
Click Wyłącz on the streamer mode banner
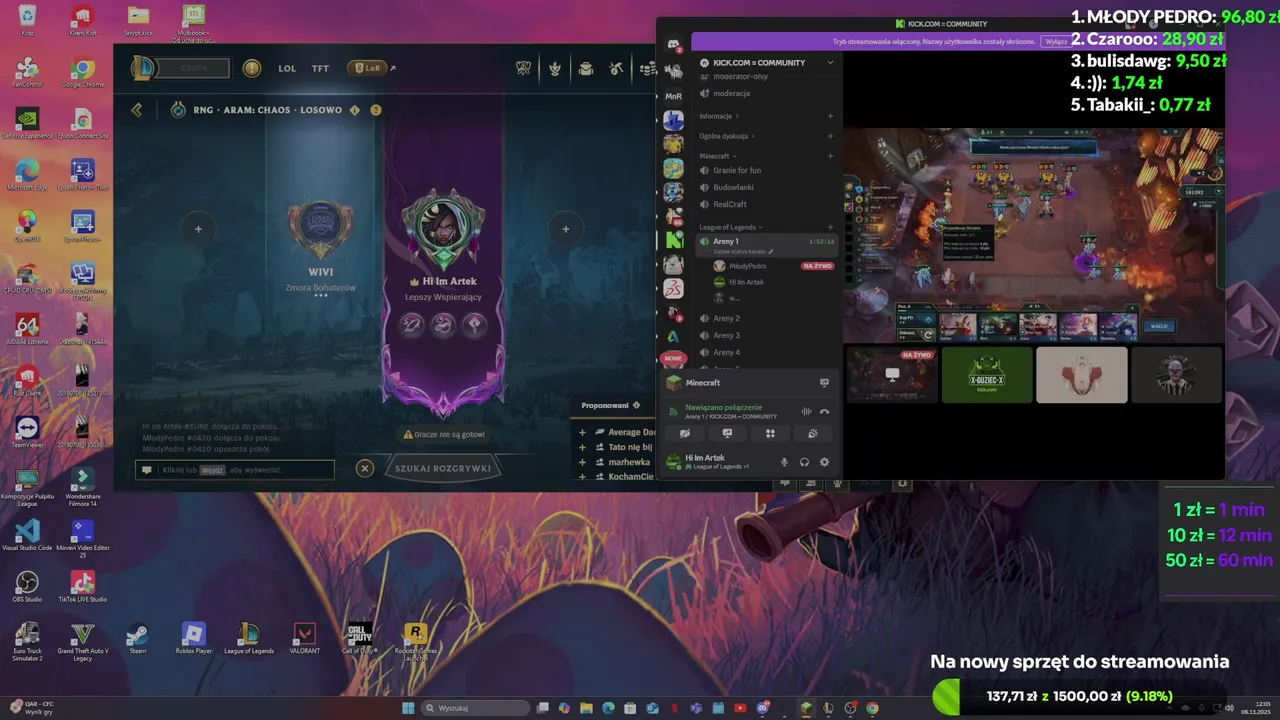tap(1054, 42)
